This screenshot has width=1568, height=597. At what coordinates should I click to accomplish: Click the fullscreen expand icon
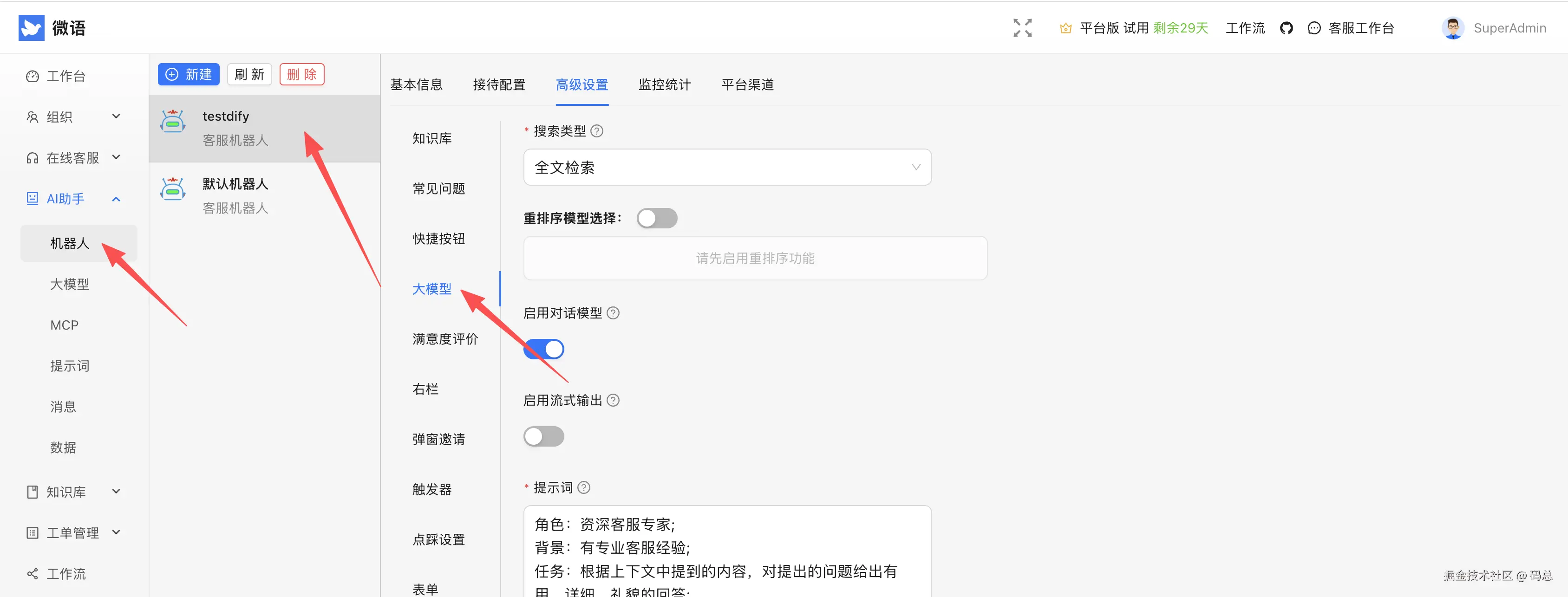(x=1022, y=28)
